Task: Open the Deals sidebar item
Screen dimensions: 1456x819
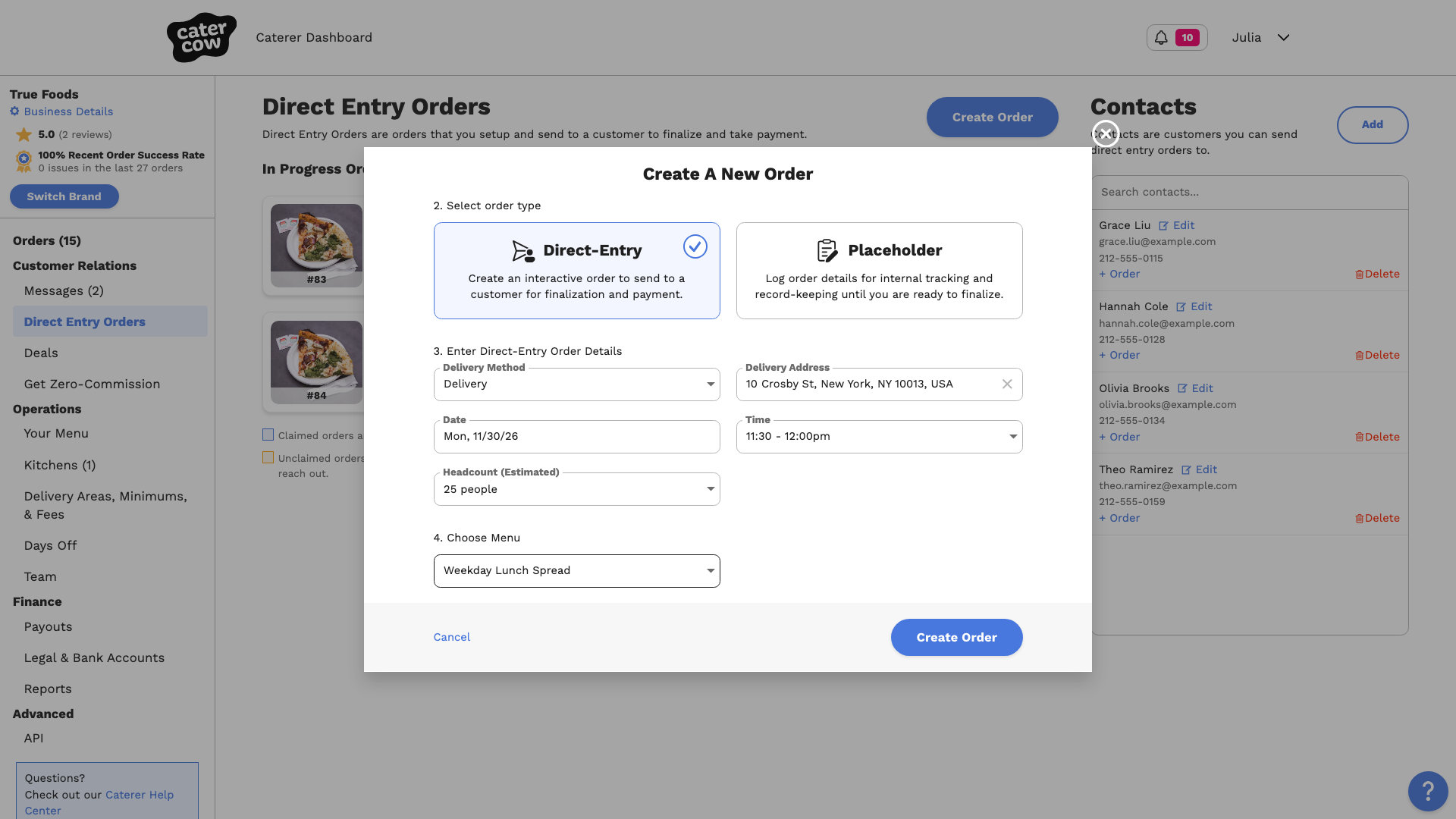Action: pos(41,353)
